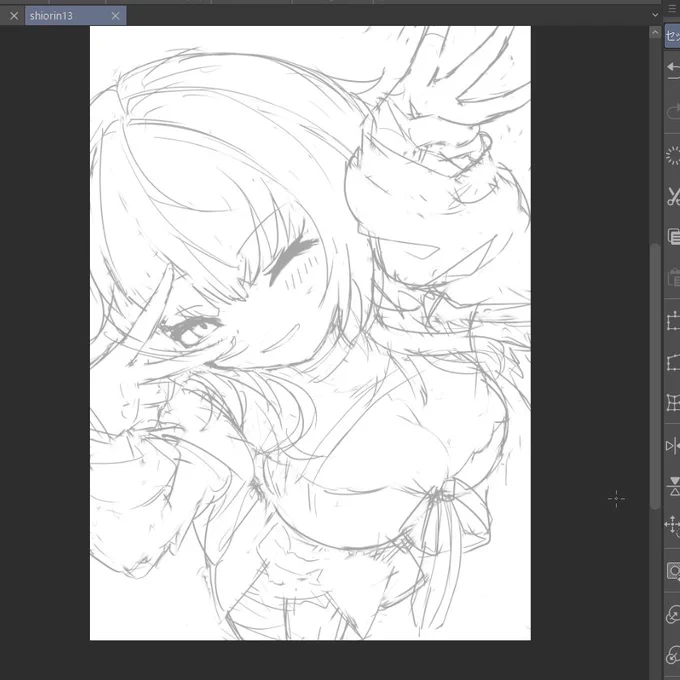Choose the Scale/Rotate transform icon

(673, 321)
